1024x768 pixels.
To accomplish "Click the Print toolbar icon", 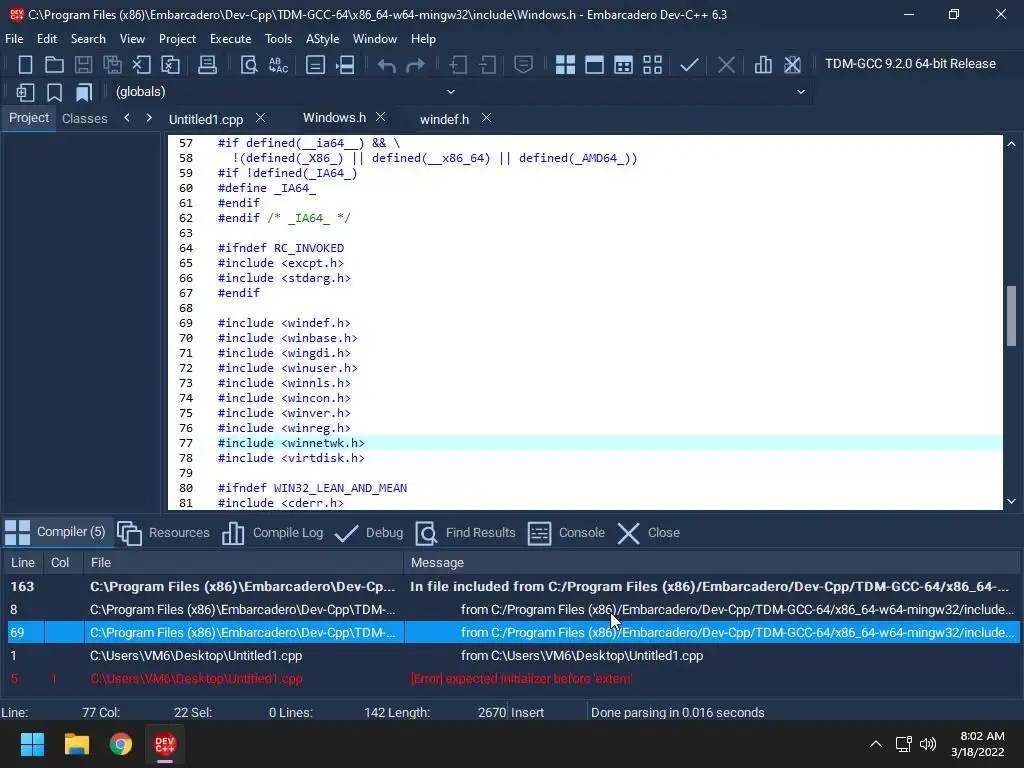I will 208,64.
